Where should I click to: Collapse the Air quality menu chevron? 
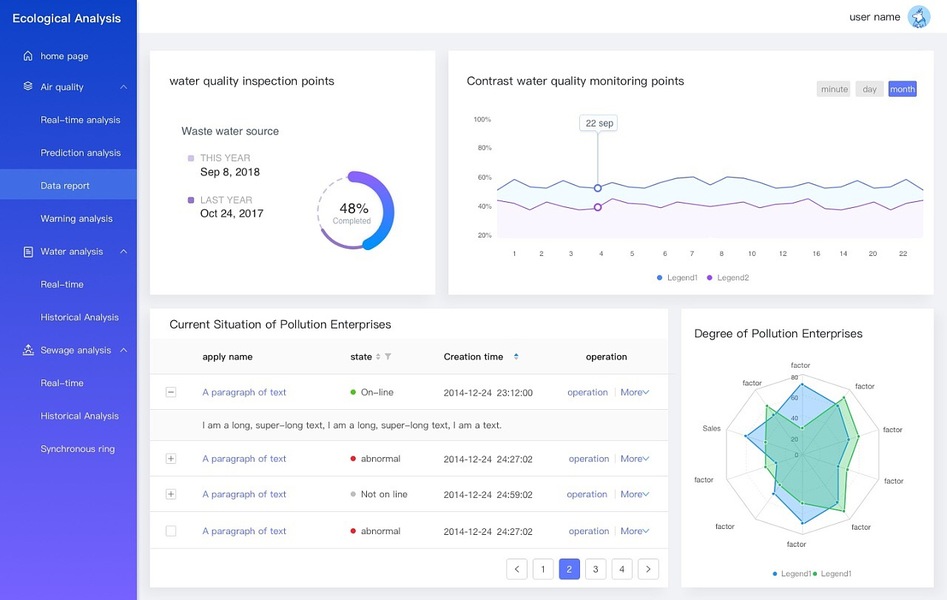click(x=123, y=87)
